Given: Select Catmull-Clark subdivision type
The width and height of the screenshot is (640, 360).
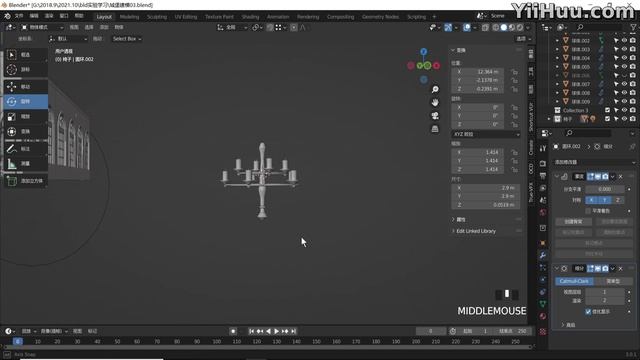Looking at the screenshot, I should point(574,281).
